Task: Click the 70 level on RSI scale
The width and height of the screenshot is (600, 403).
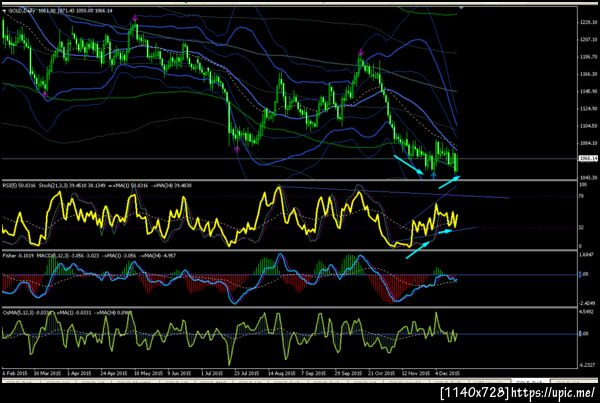Action: pyautogui.click(x=582, y=196)
